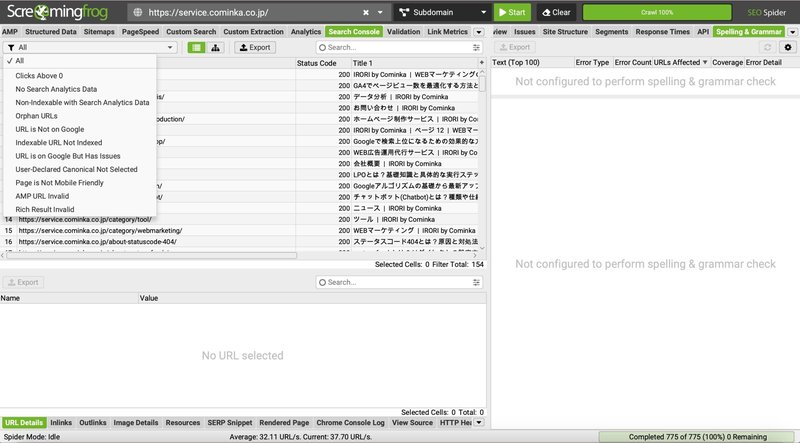Viewport: 800px width, 443px height.
Task: Switch to the Chrome Console Log tab
Action: tap(350, 423)
